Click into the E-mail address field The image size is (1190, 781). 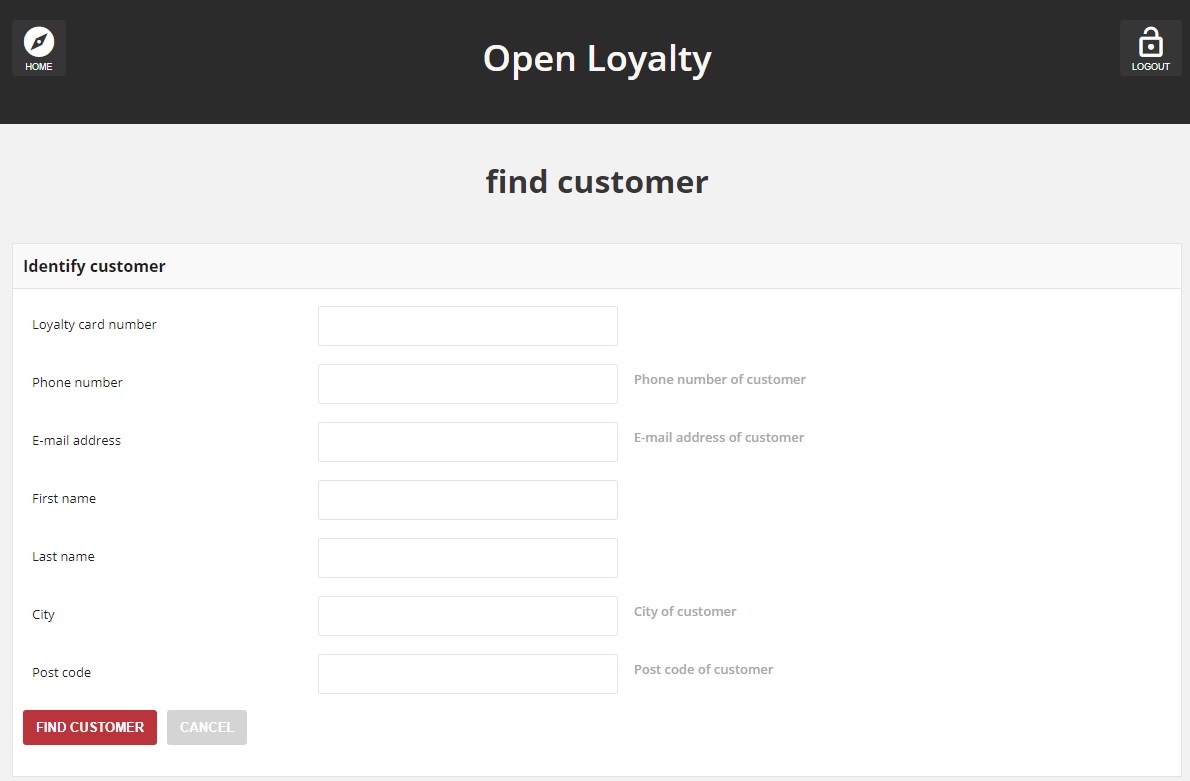pos(468,442)
